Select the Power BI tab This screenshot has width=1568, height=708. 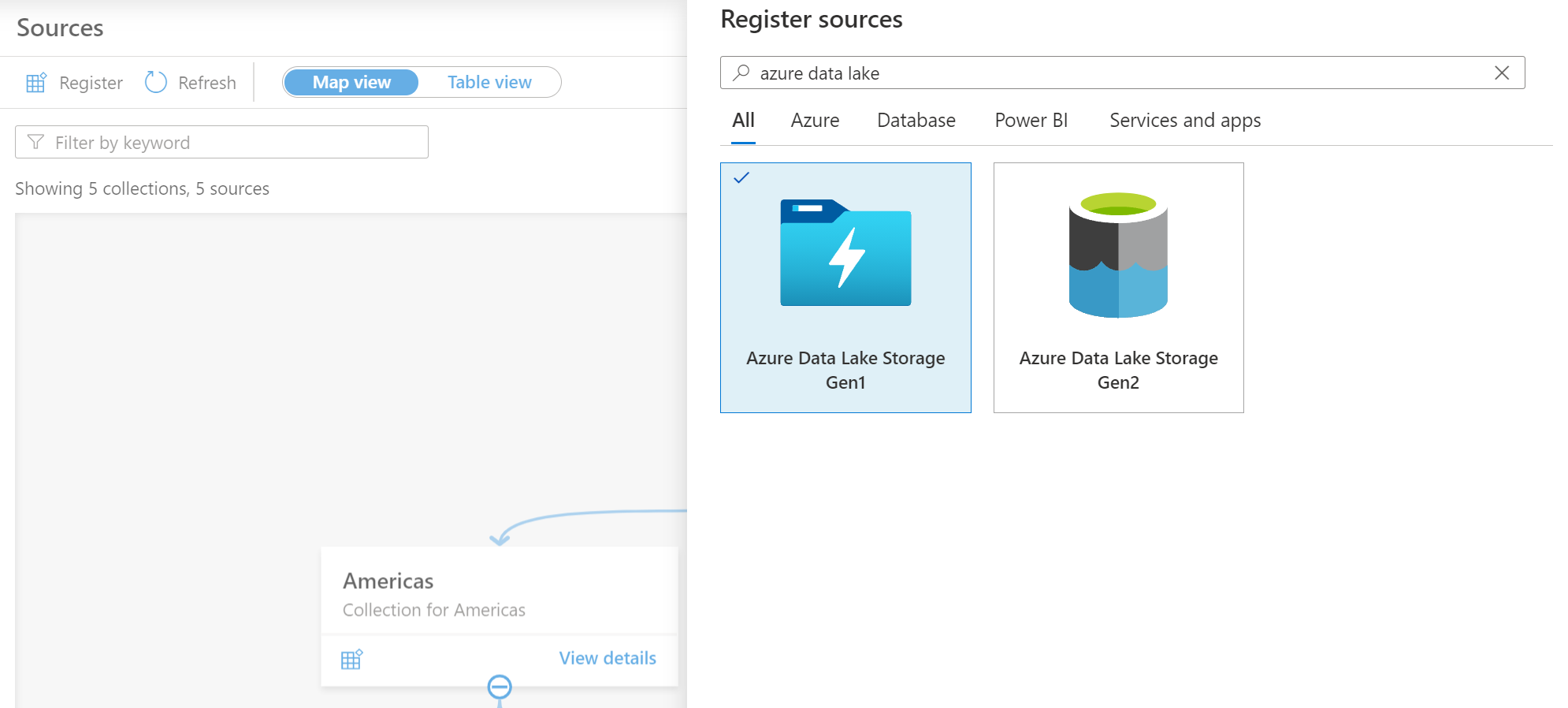pos(1031,121)
